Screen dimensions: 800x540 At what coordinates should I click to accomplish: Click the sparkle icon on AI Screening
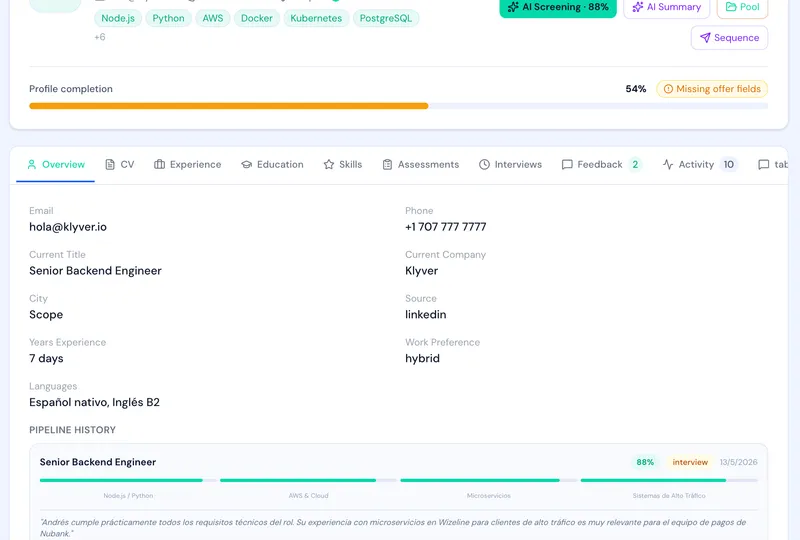click(513, 7)
